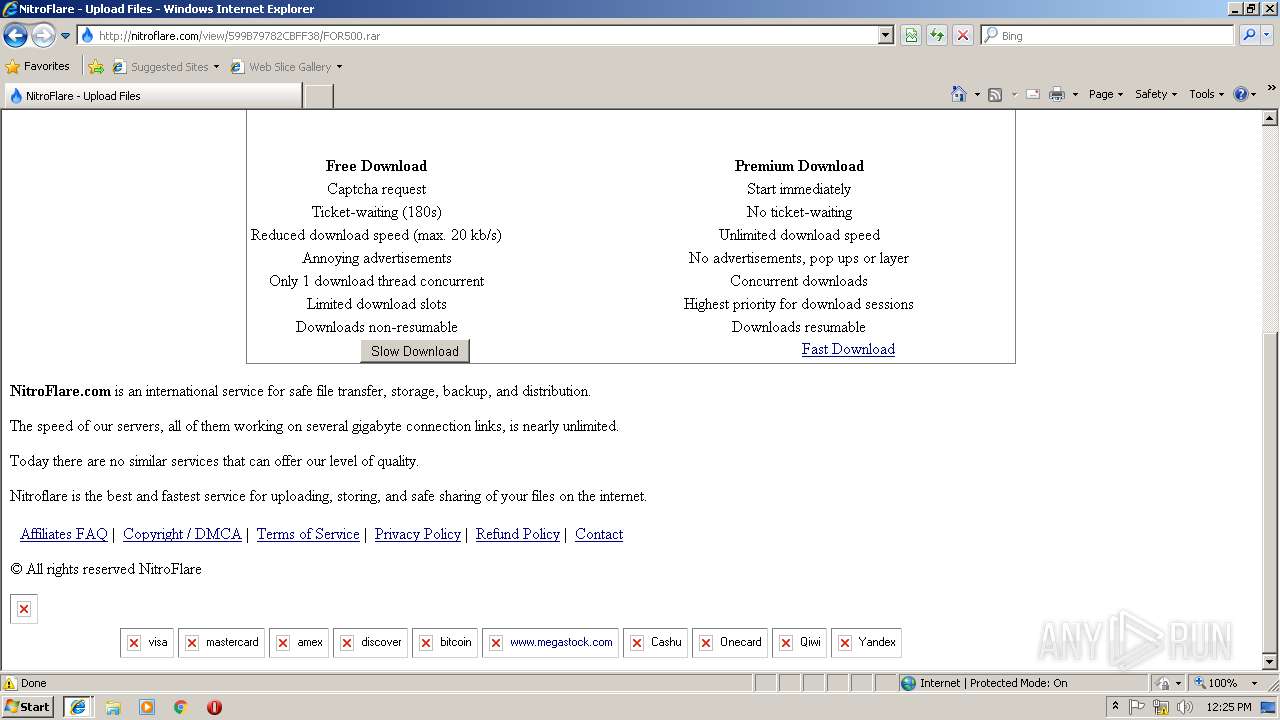This screenshot has height=720, width=1280.
Task: Open the recent pages dropdown arrow
Action: [66, 36]
